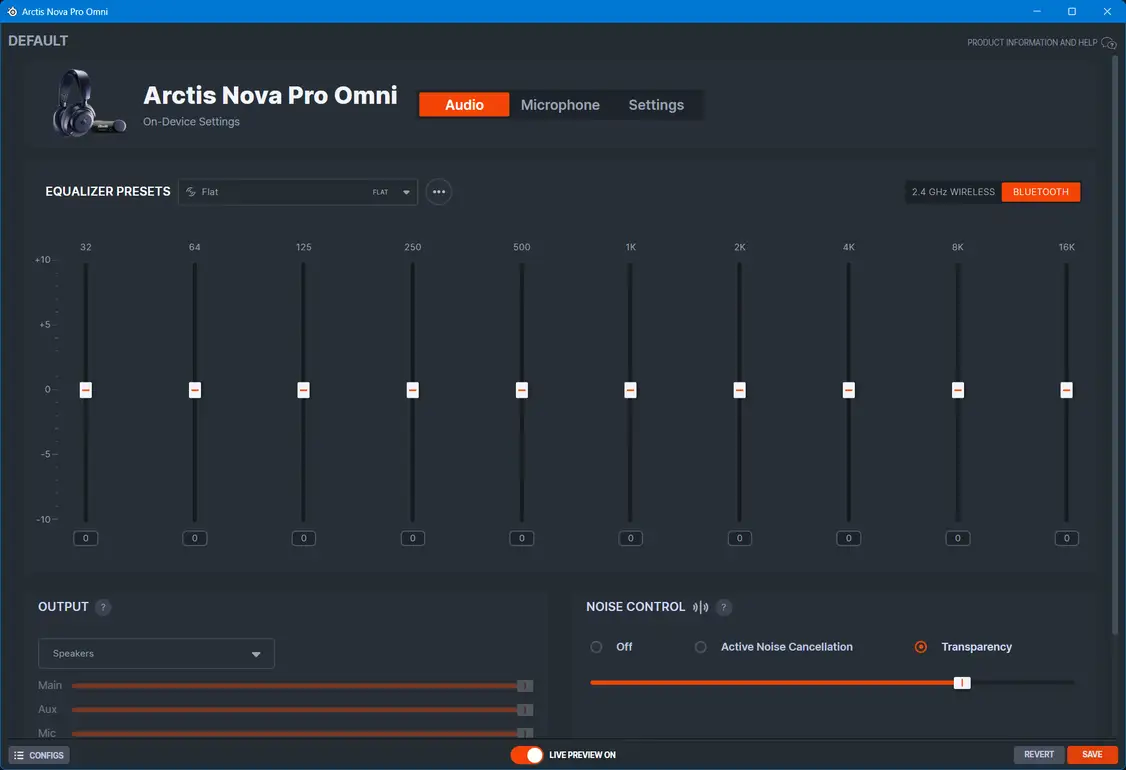This screenshot has width=1126, height=770.
Task: Click the Revert button
Action: click(1039, 754)
